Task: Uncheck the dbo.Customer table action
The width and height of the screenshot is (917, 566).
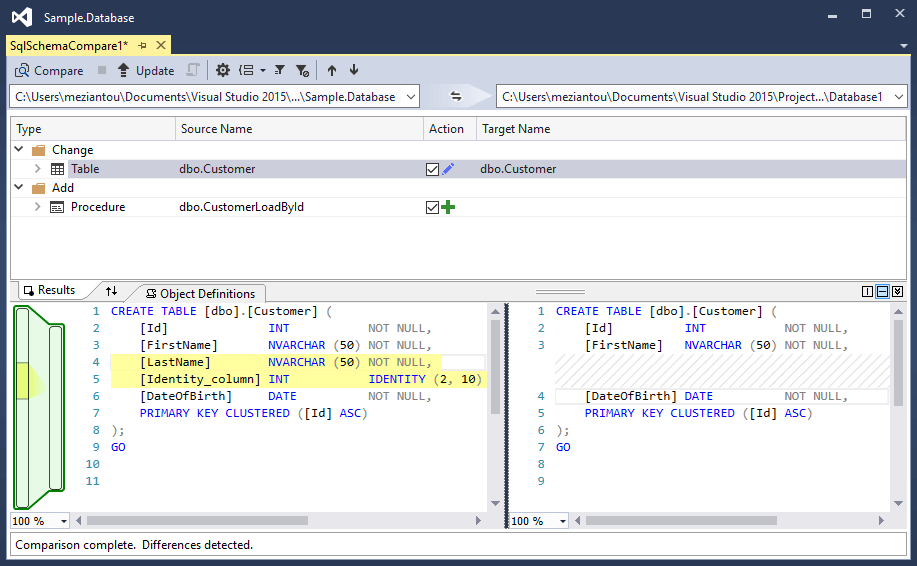Action: (432, 170)
